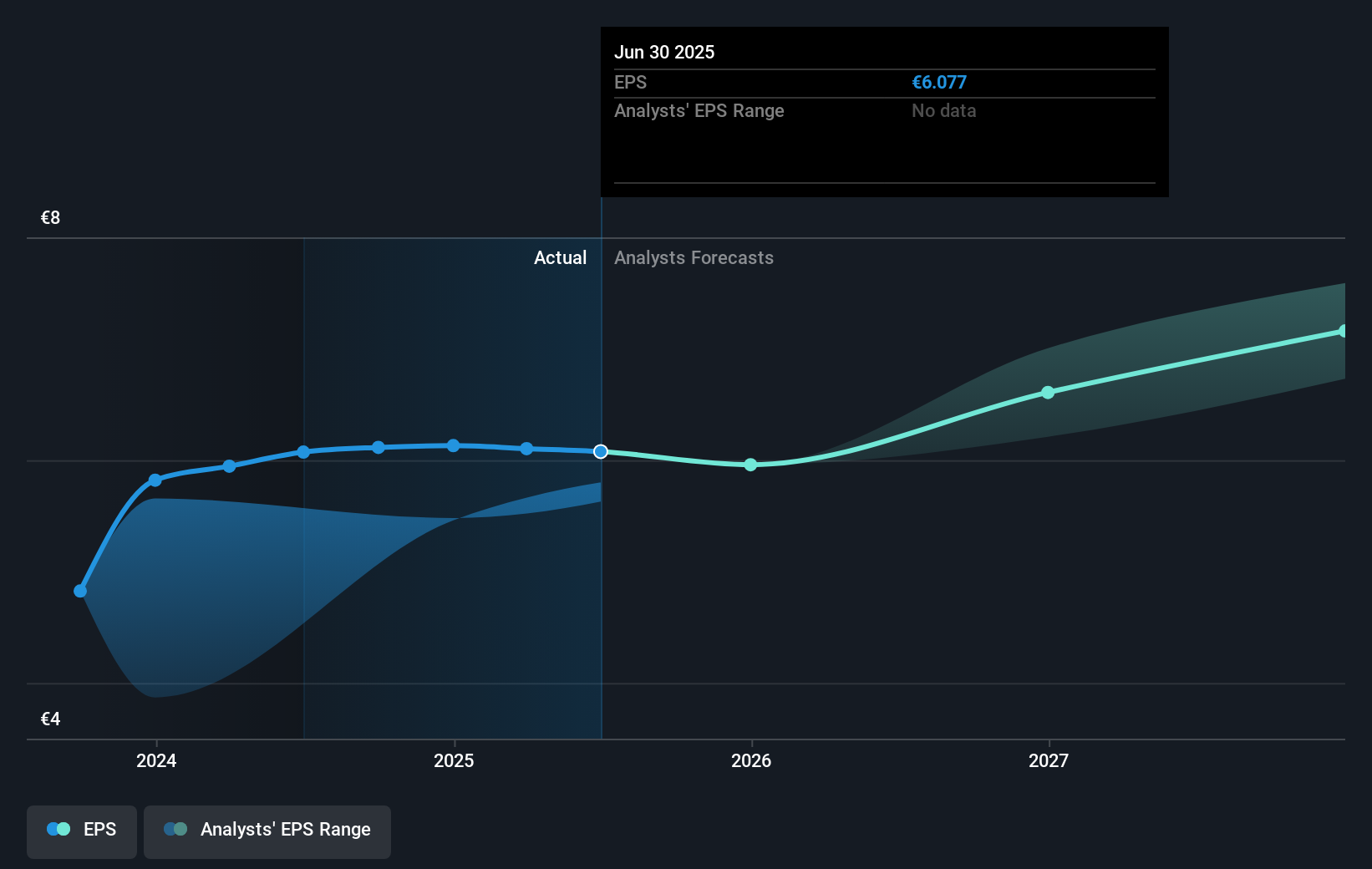Click the teal Analysts' EPS Range legend icon
This screenshot has width=1372, height=869.
coord(175,829)
